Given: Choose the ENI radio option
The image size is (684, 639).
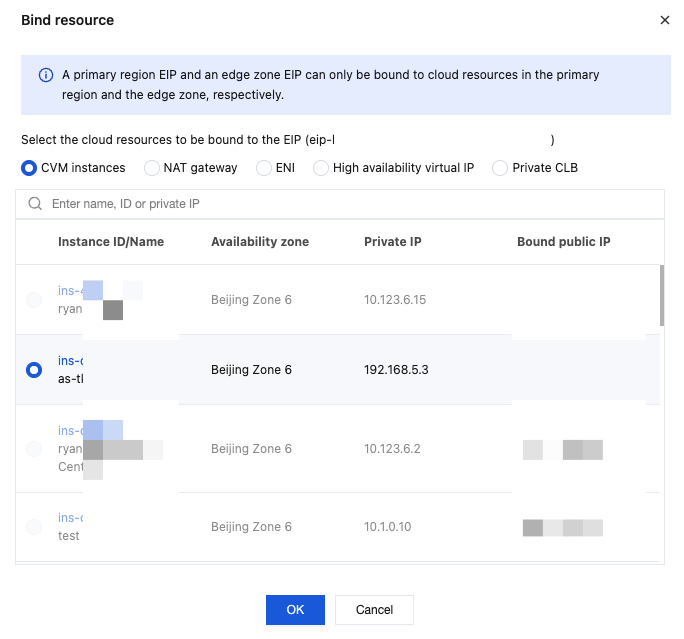Looking at the screenshot, I should click(x=264, y=168).
